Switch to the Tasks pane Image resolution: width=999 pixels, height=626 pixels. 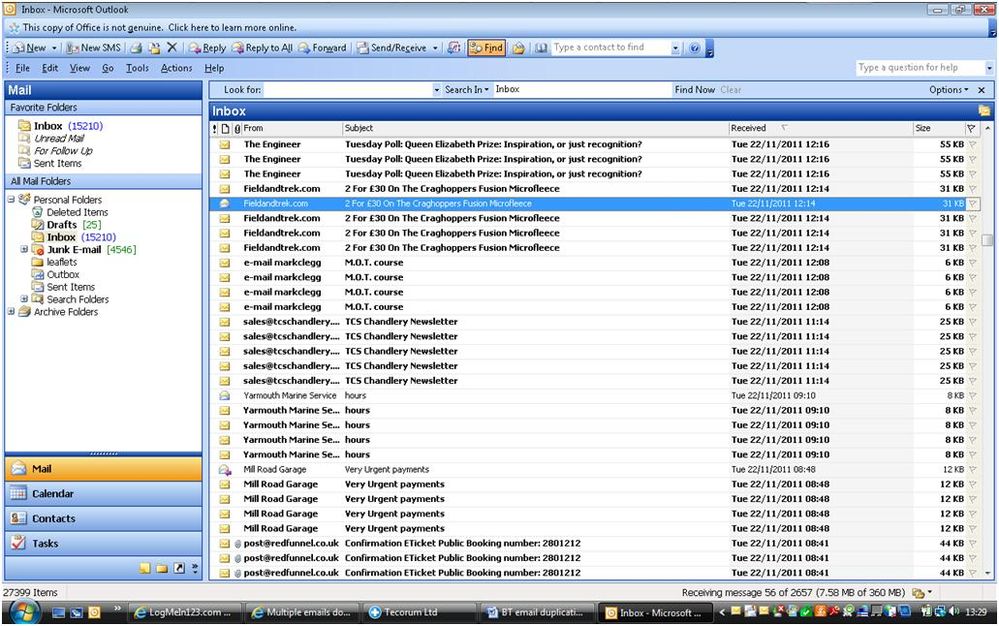click(x=103, y=543)
